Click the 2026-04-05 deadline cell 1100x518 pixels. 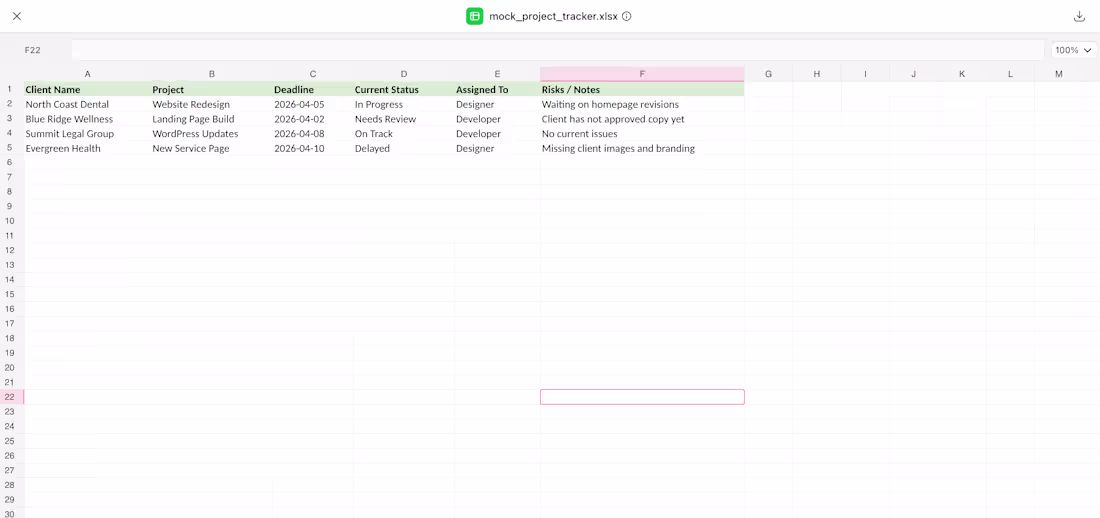(313, 104)
